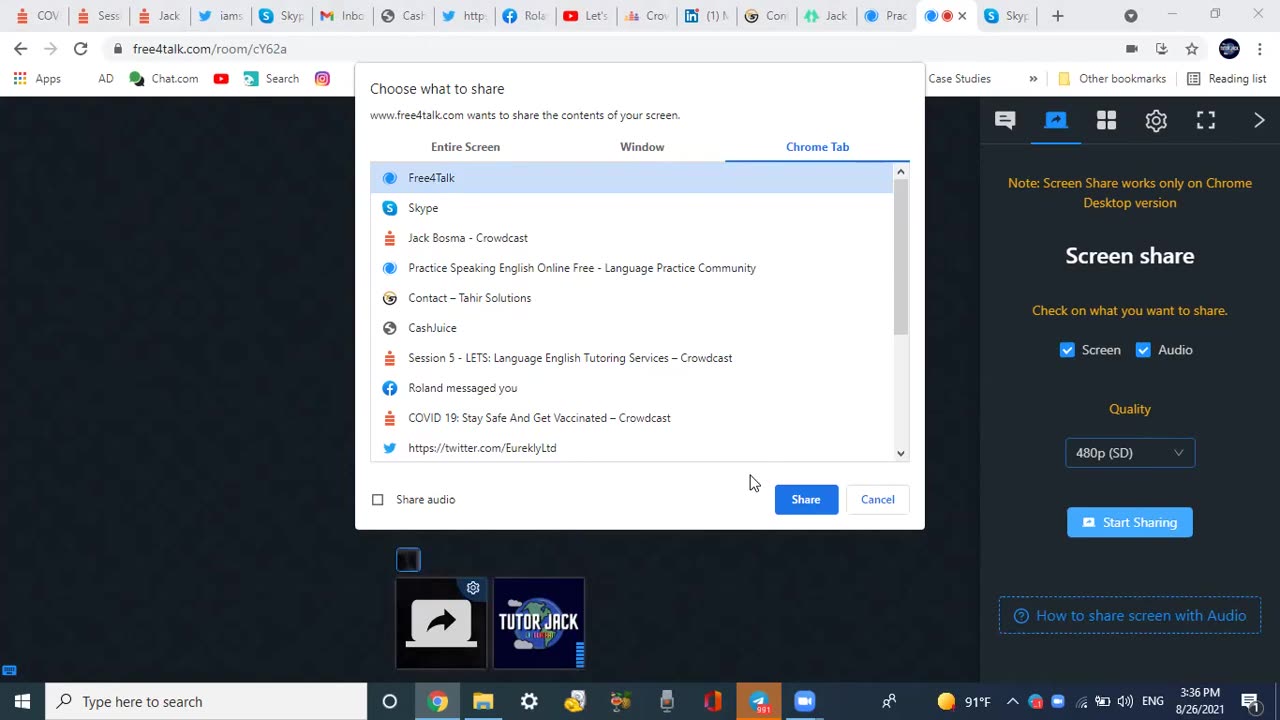This screenshot has width=1280, height=720.
Task: Open Chrome profile avatar
Action: click(1229, 49)
